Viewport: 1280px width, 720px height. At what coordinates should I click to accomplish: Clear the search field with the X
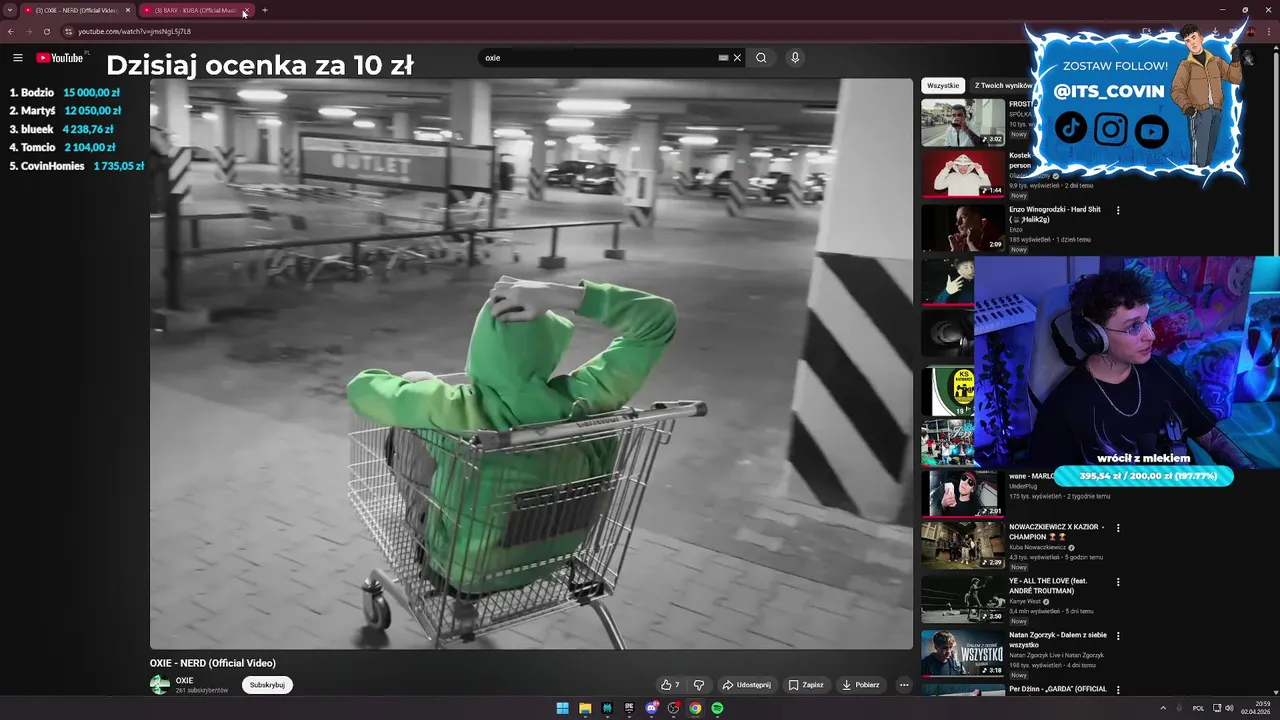click(737, 58)
